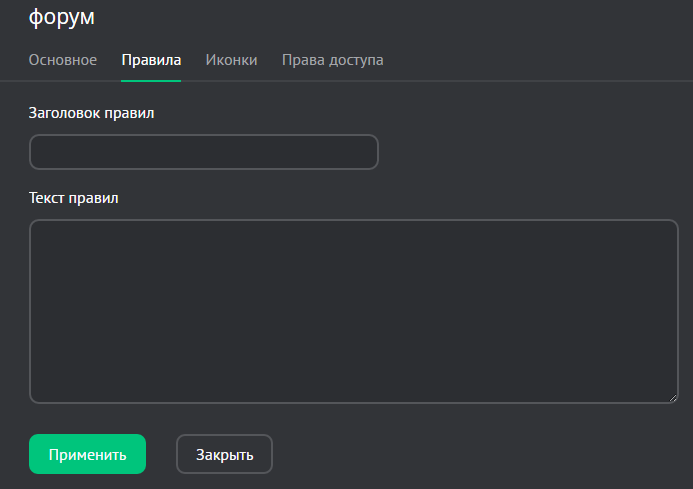Click the Закрыть button
Image resolution: width=693 pixels, height=489 pixels.
pyautogui.click(x=224, y=454)
